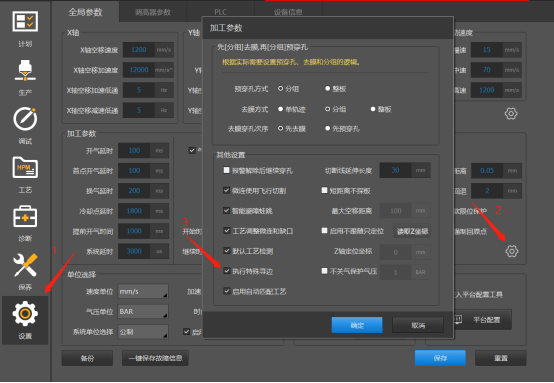Enable 报警解除后继续穿孔 checkbox

[x=226, y=170]
